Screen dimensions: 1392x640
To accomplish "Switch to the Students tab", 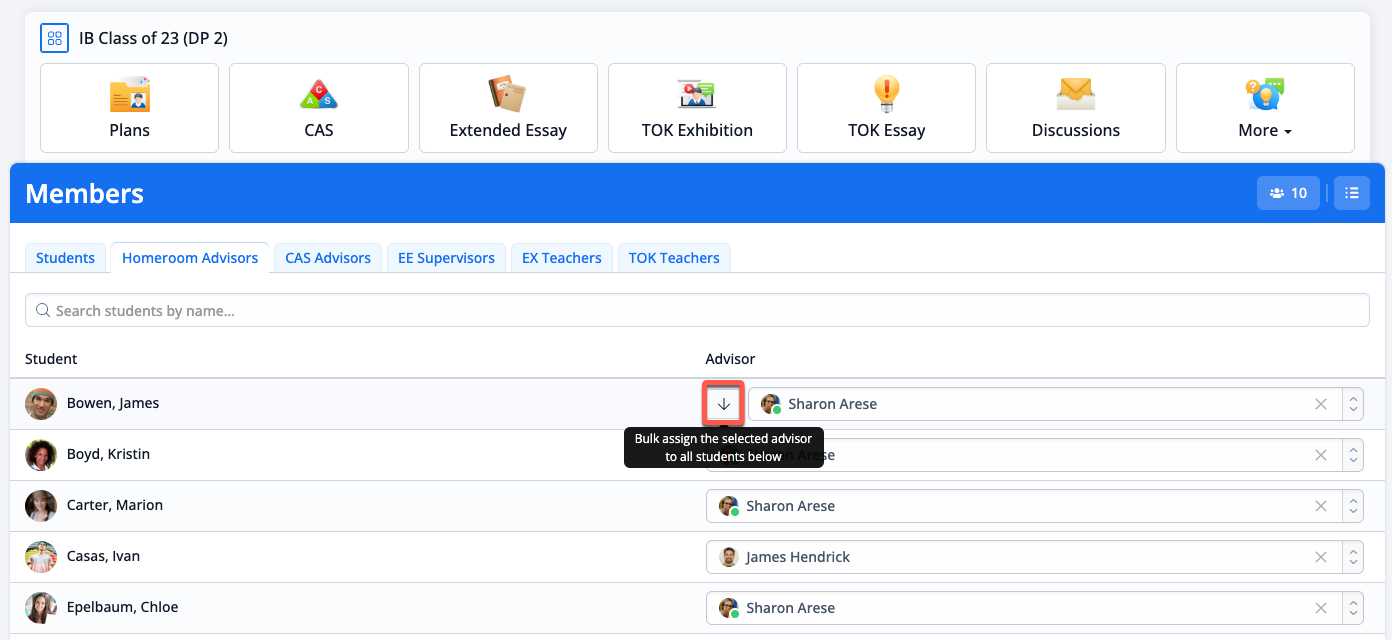I will click(65, 258).
